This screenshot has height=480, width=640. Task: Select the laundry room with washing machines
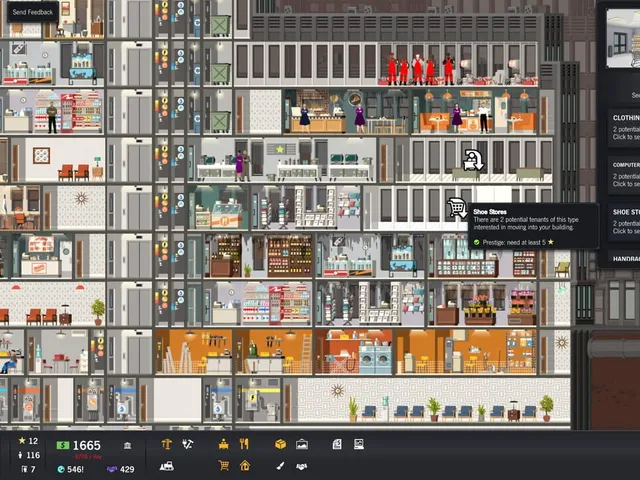point(354,352)
